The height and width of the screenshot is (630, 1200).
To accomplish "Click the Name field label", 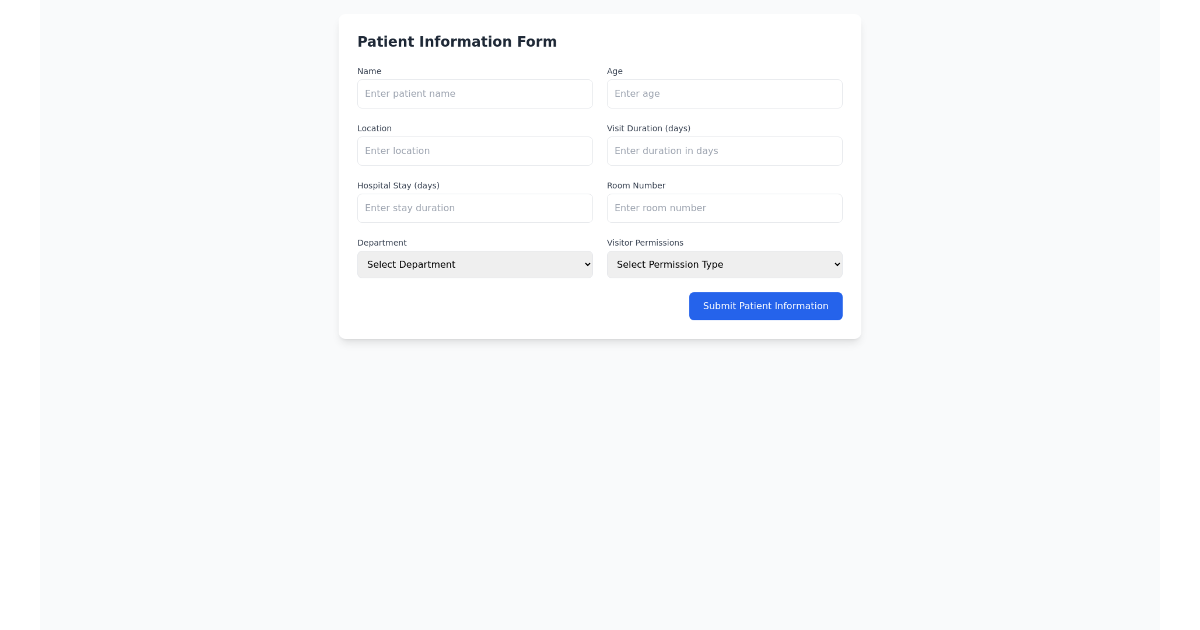I will coord(369,71).
